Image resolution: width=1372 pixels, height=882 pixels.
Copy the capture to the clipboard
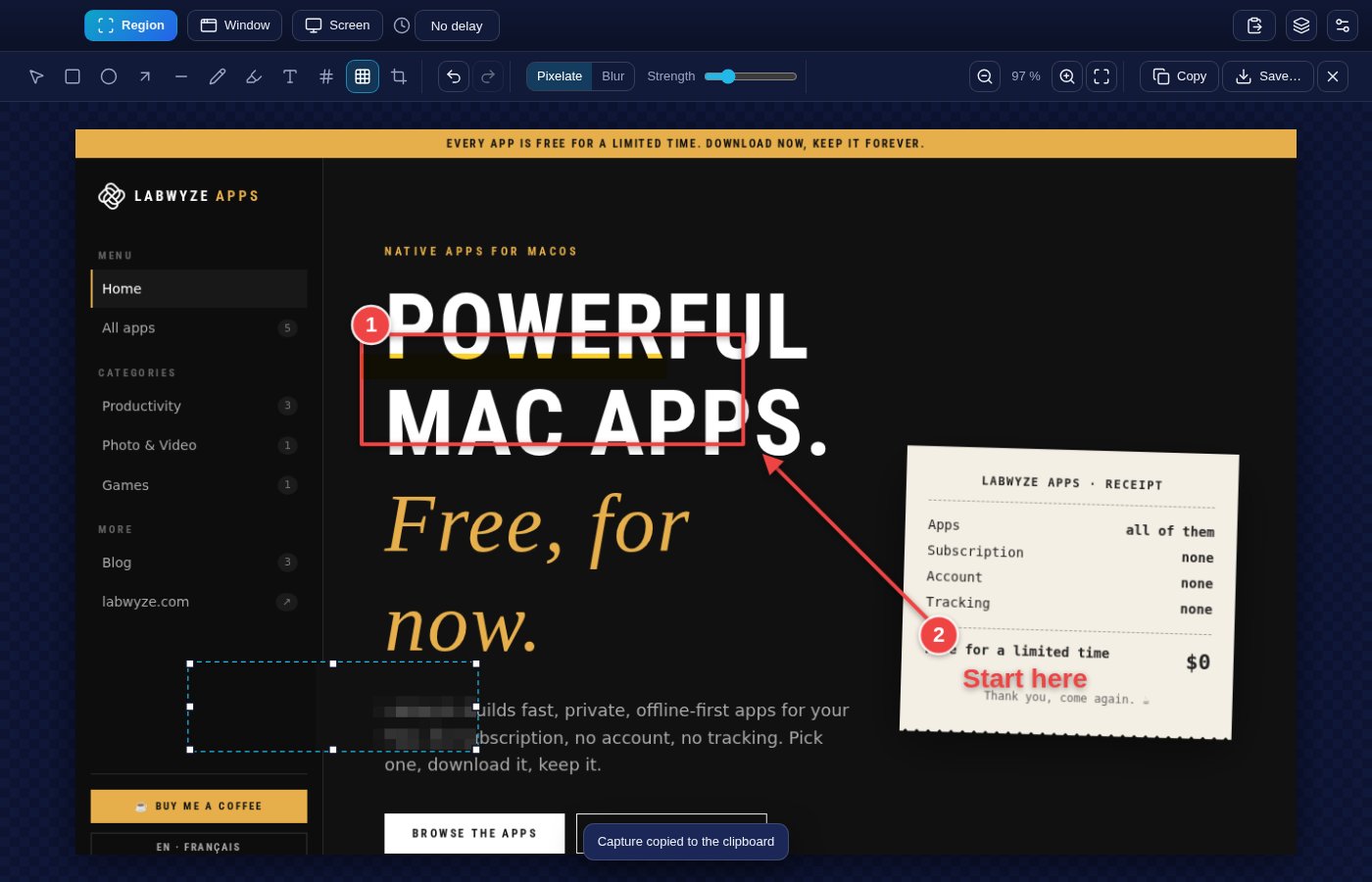pyautogui.click(x=1179, y=76)
